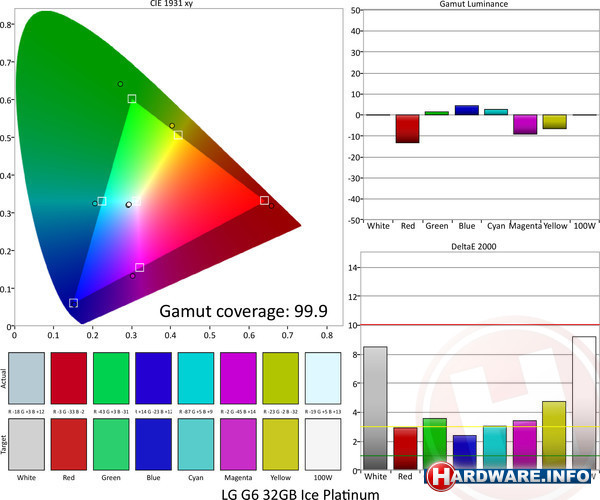Click the Target Blue color swatch

coord(153,444)
